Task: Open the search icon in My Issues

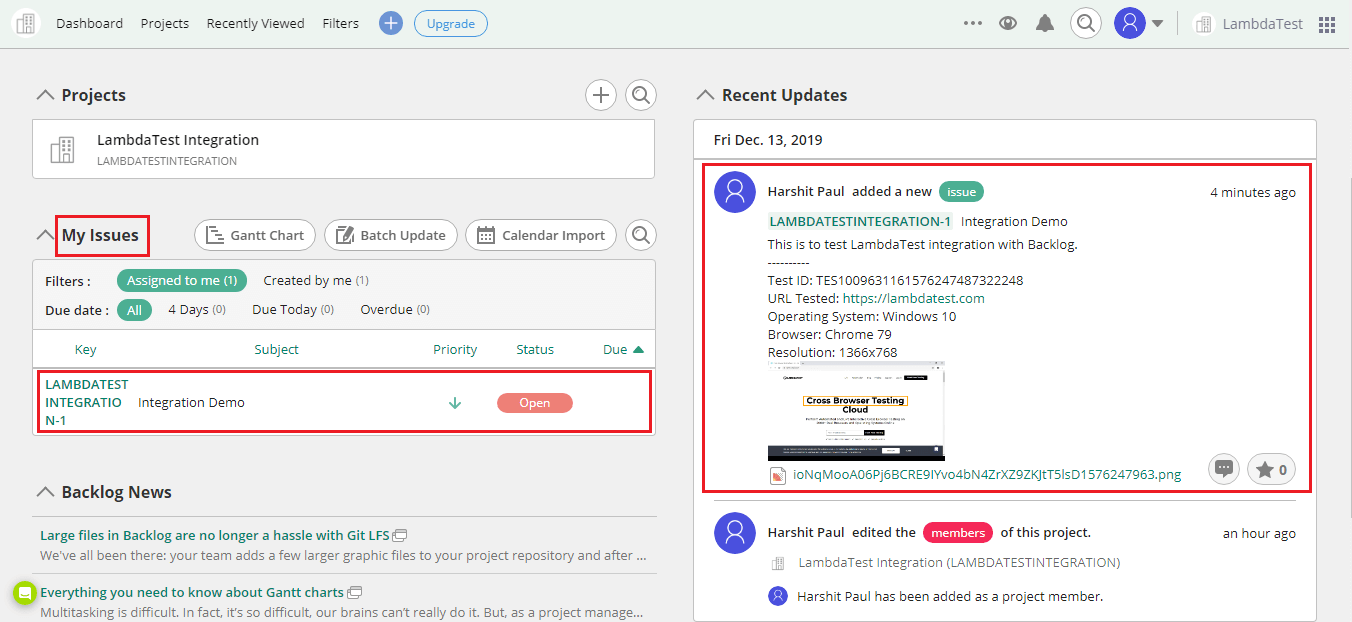Action: pyautogui.click(x=640, y=235)
